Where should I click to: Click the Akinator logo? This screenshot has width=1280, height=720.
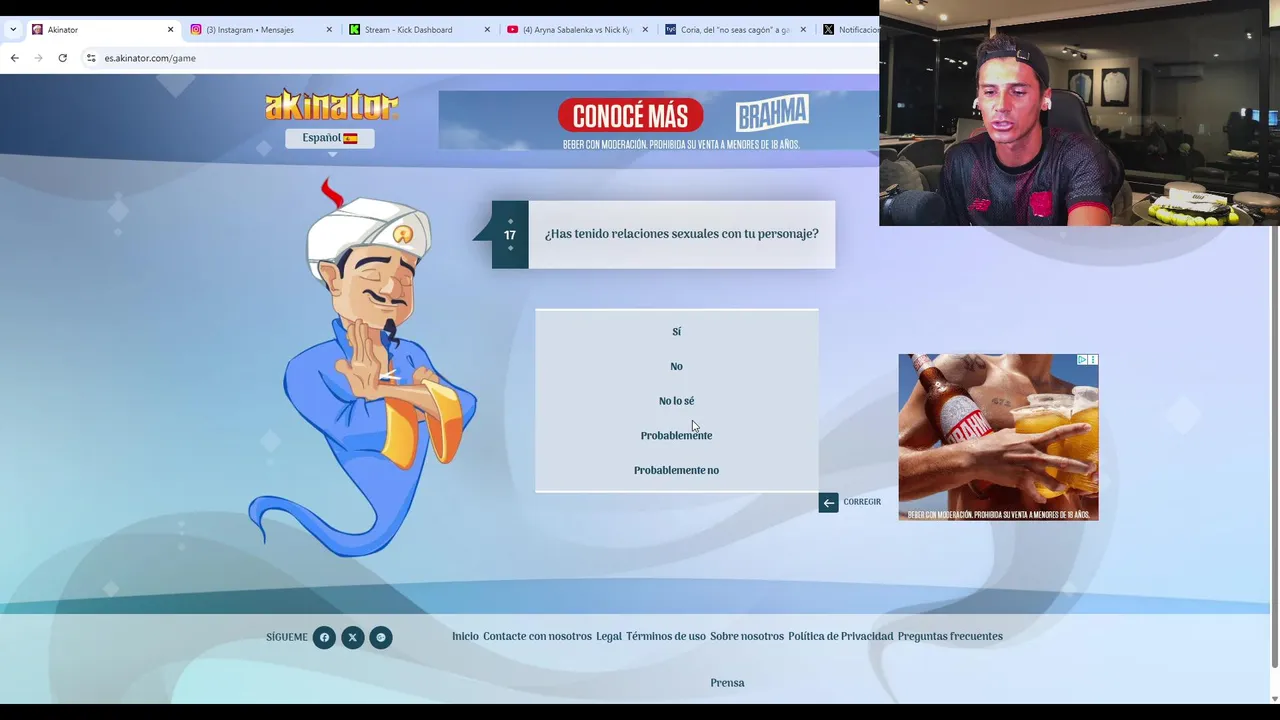click(331, 105)
